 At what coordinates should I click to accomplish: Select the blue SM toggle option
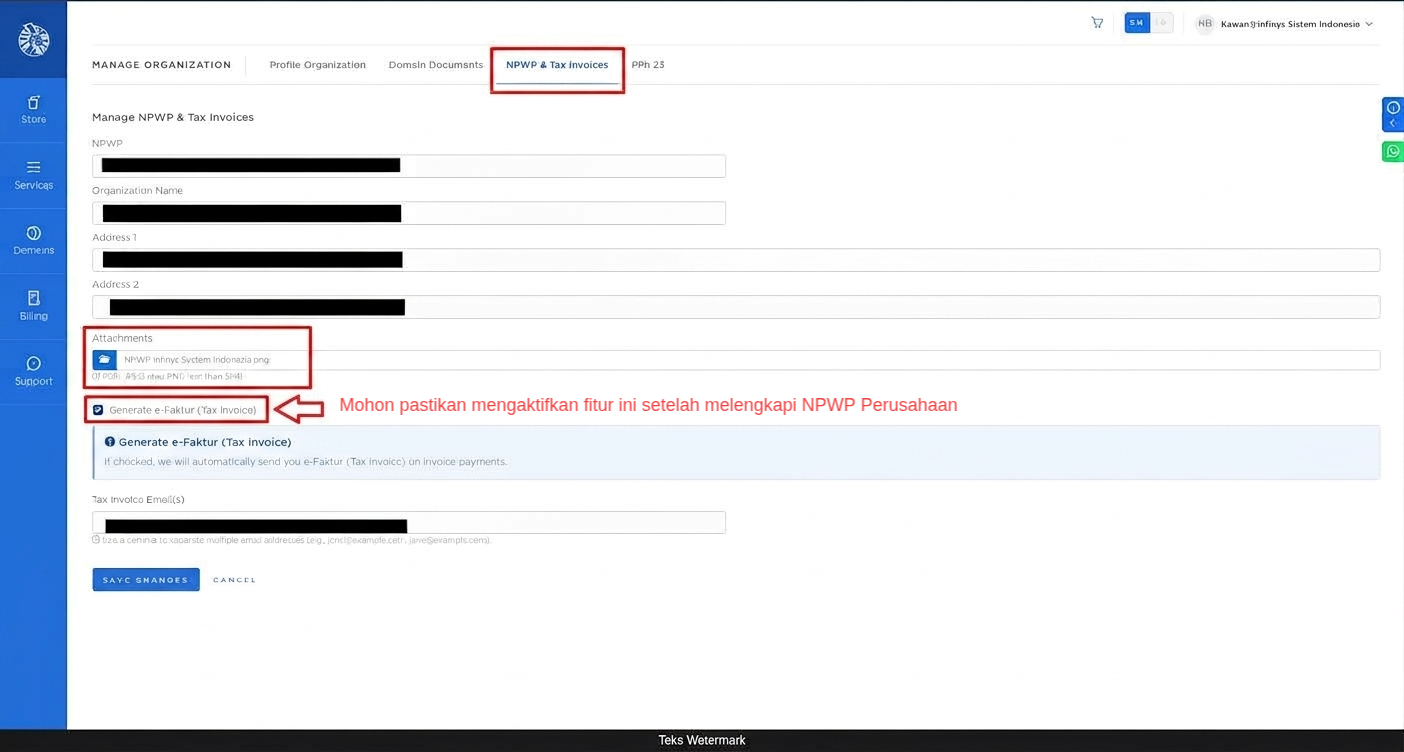coord(1137,23)
